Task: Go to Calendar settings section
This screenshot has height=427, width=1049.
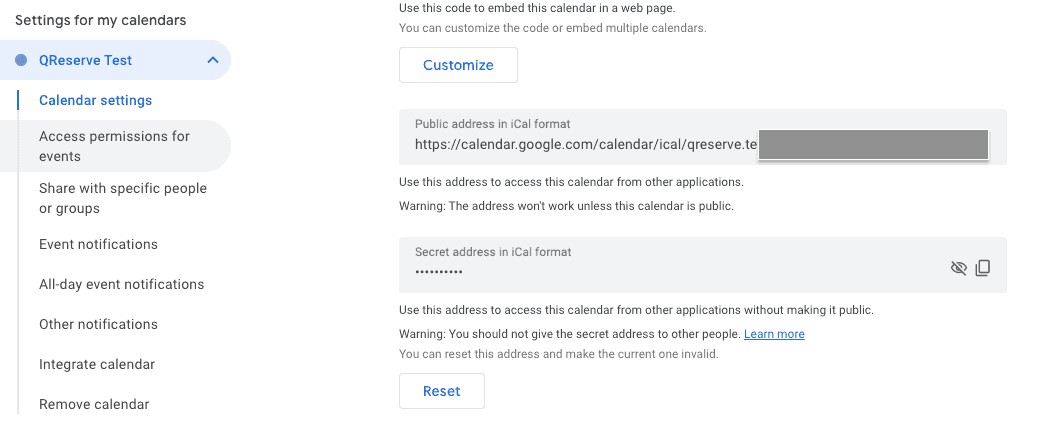Action: (95, 100)
